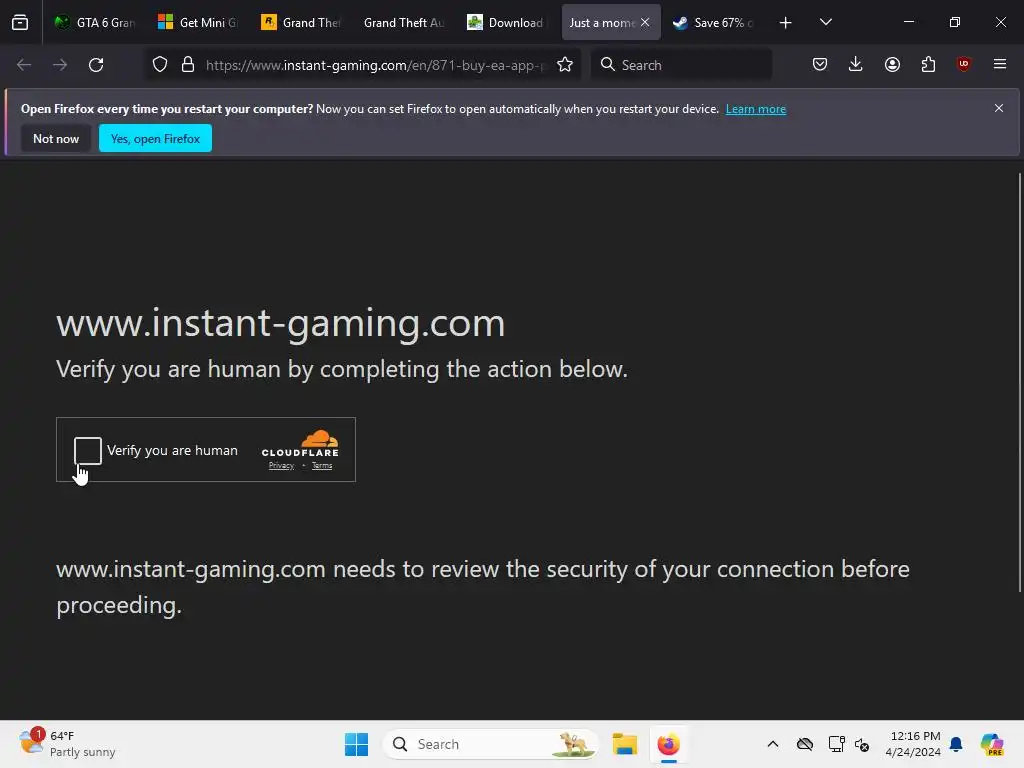
Task: Open the Extensions puzzle icon
Action: [928, 64]
